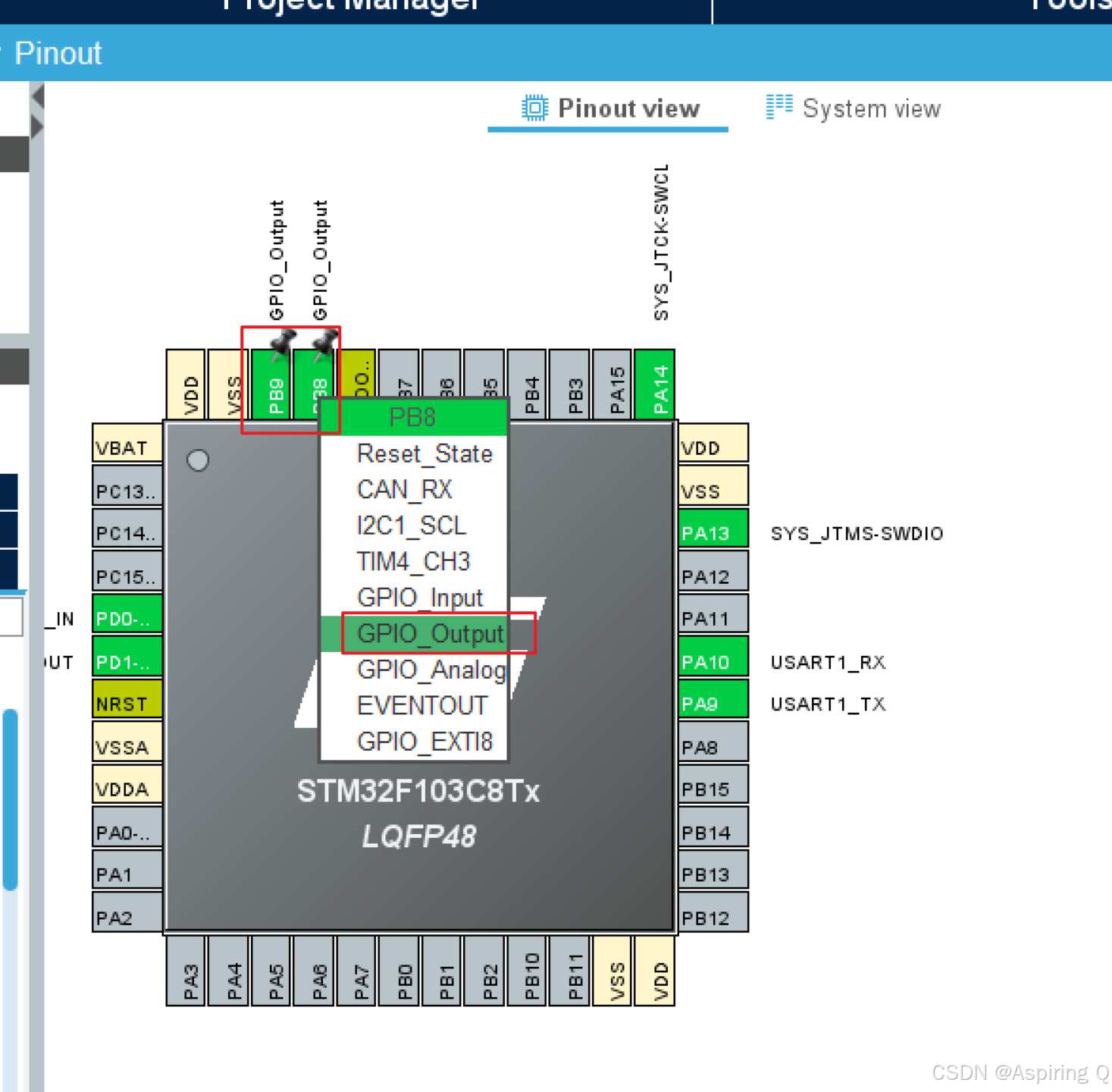This screenshot has width=1112, height=1092.
Task: Click the PA15 pin
Action: pyautogui.click(x=612, y=384)
